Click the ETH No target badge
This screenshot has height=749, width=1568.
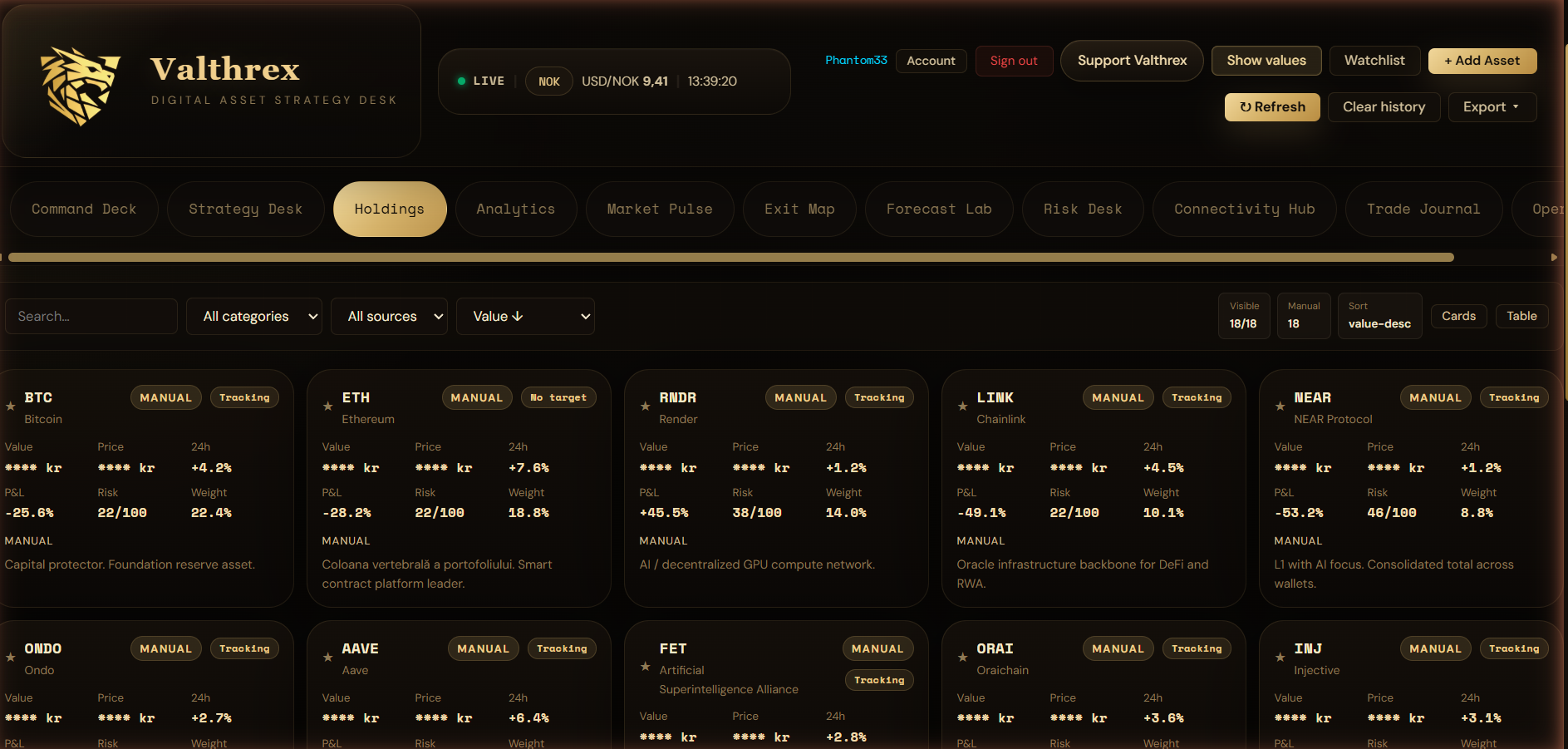point(558,397)
